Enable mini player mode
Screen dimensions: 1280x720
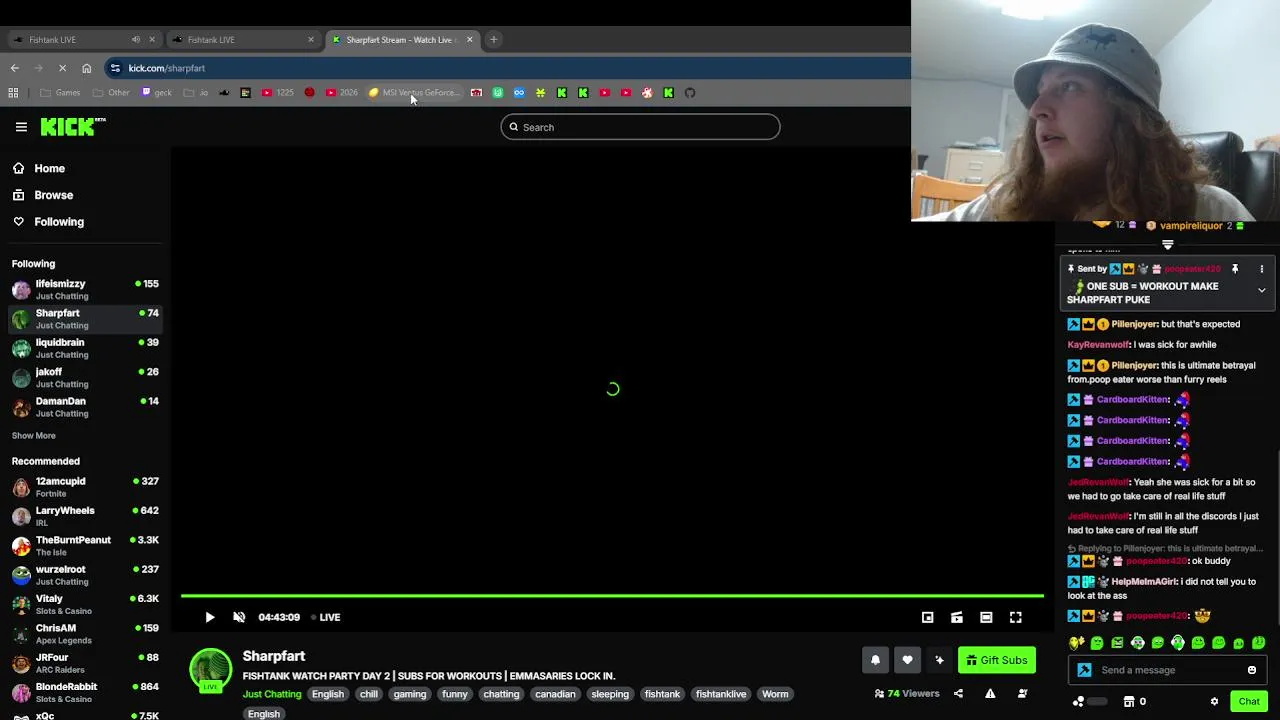[928, 617]
